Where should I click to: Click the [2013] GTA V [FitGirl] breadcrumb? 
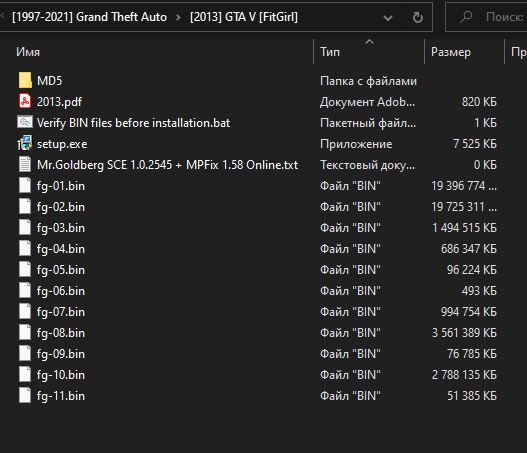click(244, 17)
